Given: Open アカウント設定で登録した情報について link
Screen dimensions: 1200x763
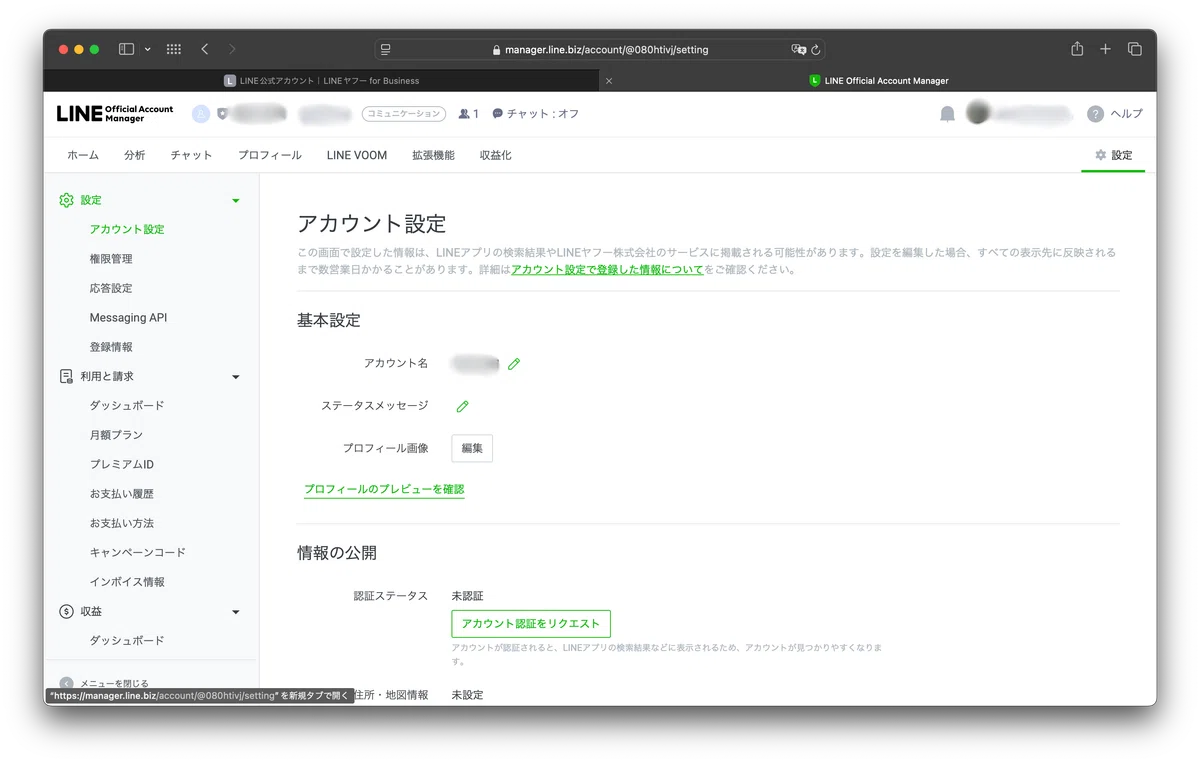Looking at the screenshot, I should point(607,269).
